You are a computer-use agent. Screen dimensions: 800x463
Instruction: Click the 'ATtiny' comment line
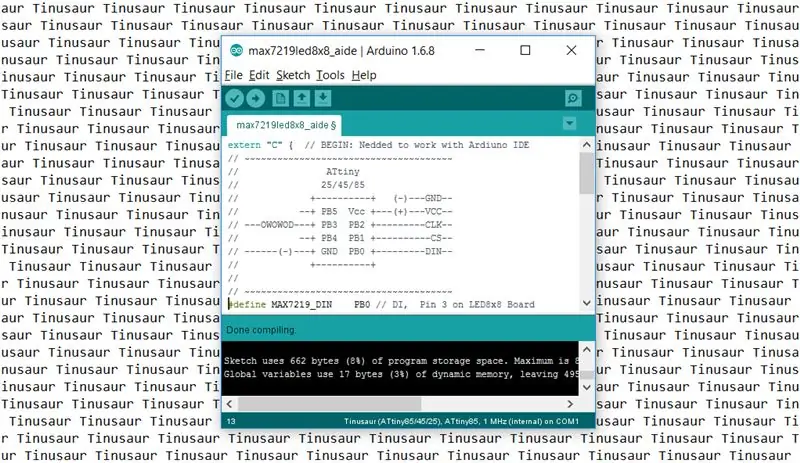294,172
